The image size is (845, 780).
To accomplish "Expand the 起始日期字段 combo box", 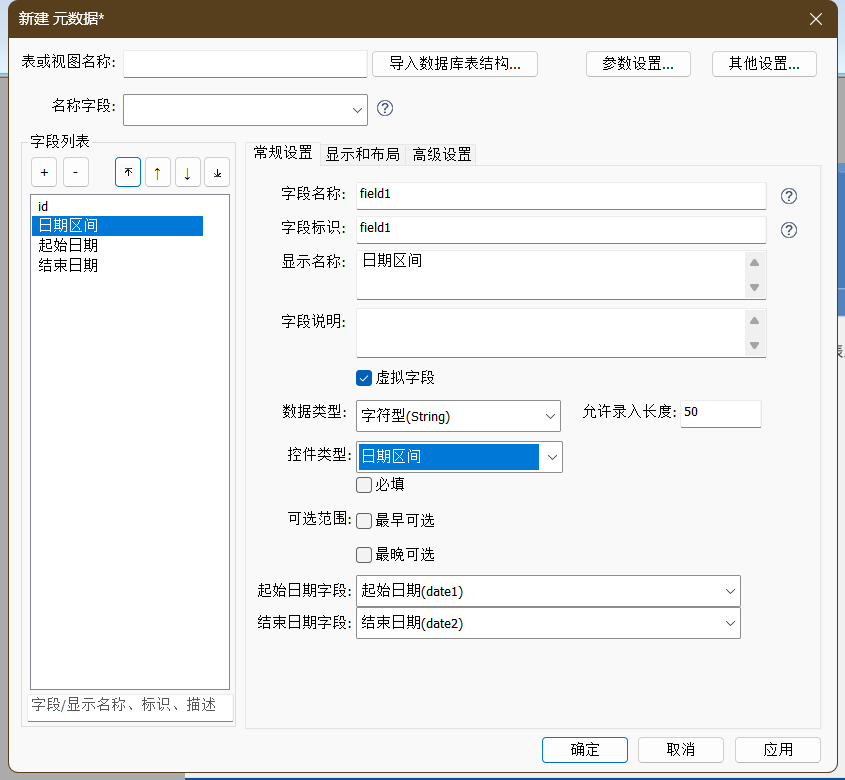I will point(729,591).
